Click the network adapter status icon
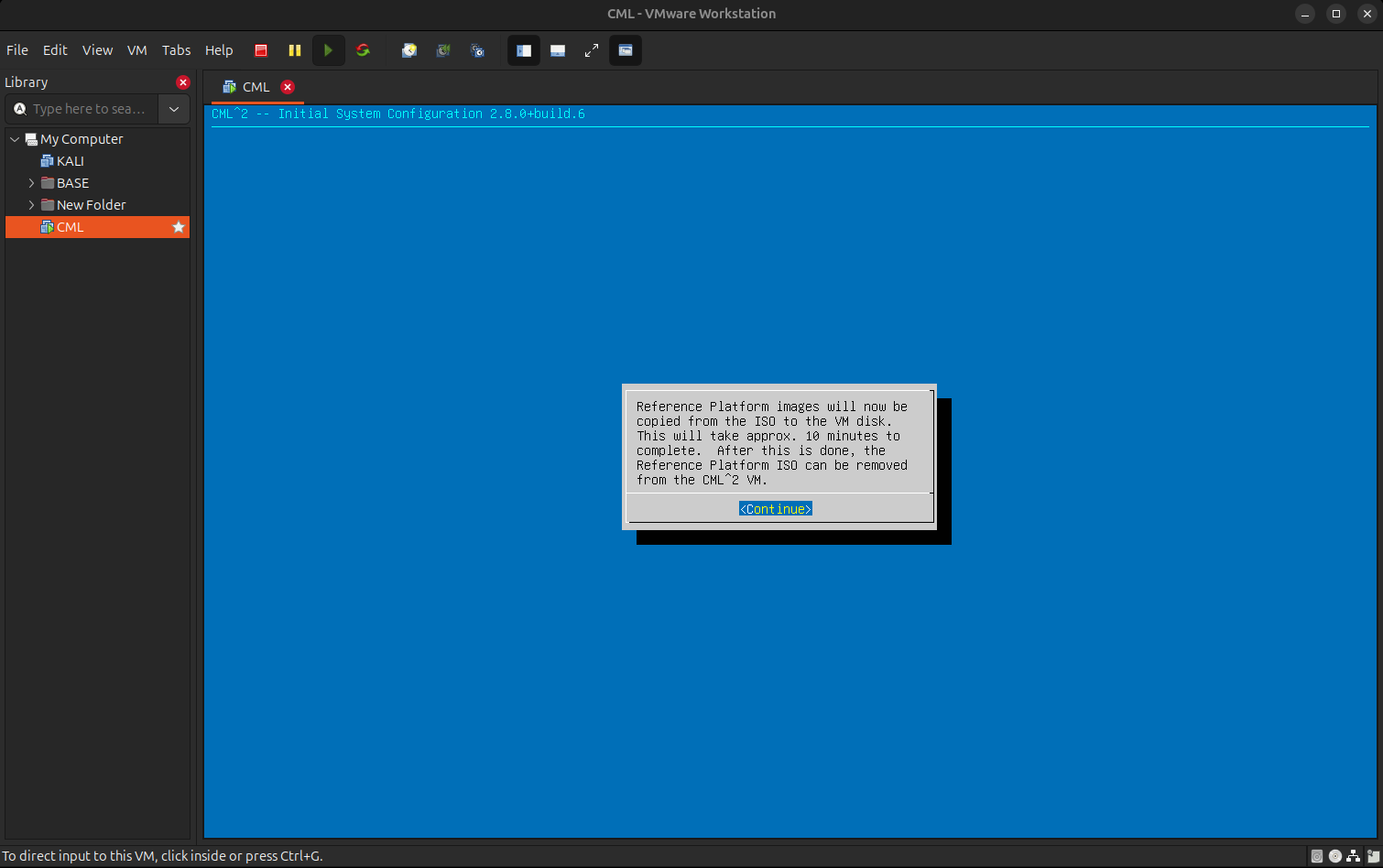 pos(1354,856)
